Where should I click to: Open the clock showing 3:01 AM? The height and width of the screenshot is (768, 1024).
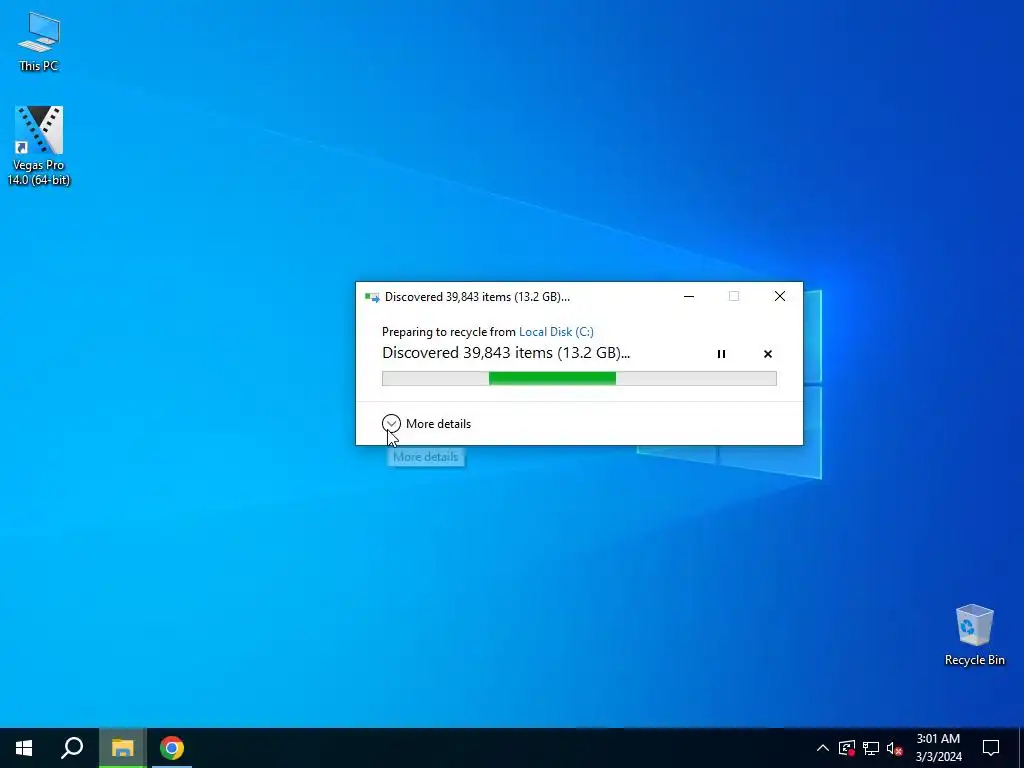tap(938, 748)
